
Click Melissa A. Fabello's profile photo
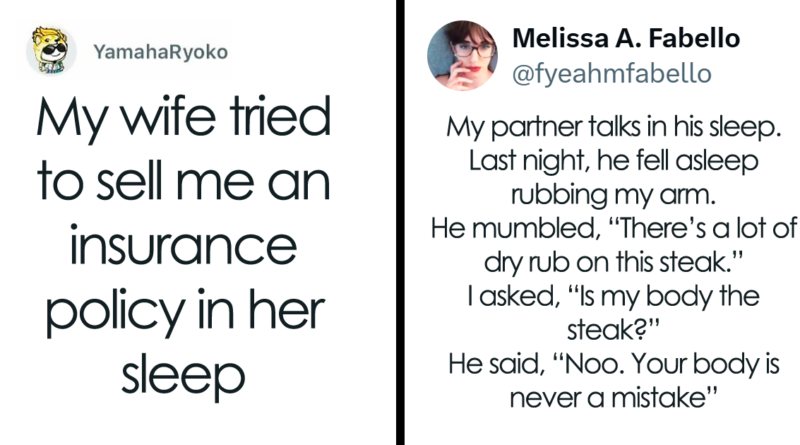click(460, 54)
